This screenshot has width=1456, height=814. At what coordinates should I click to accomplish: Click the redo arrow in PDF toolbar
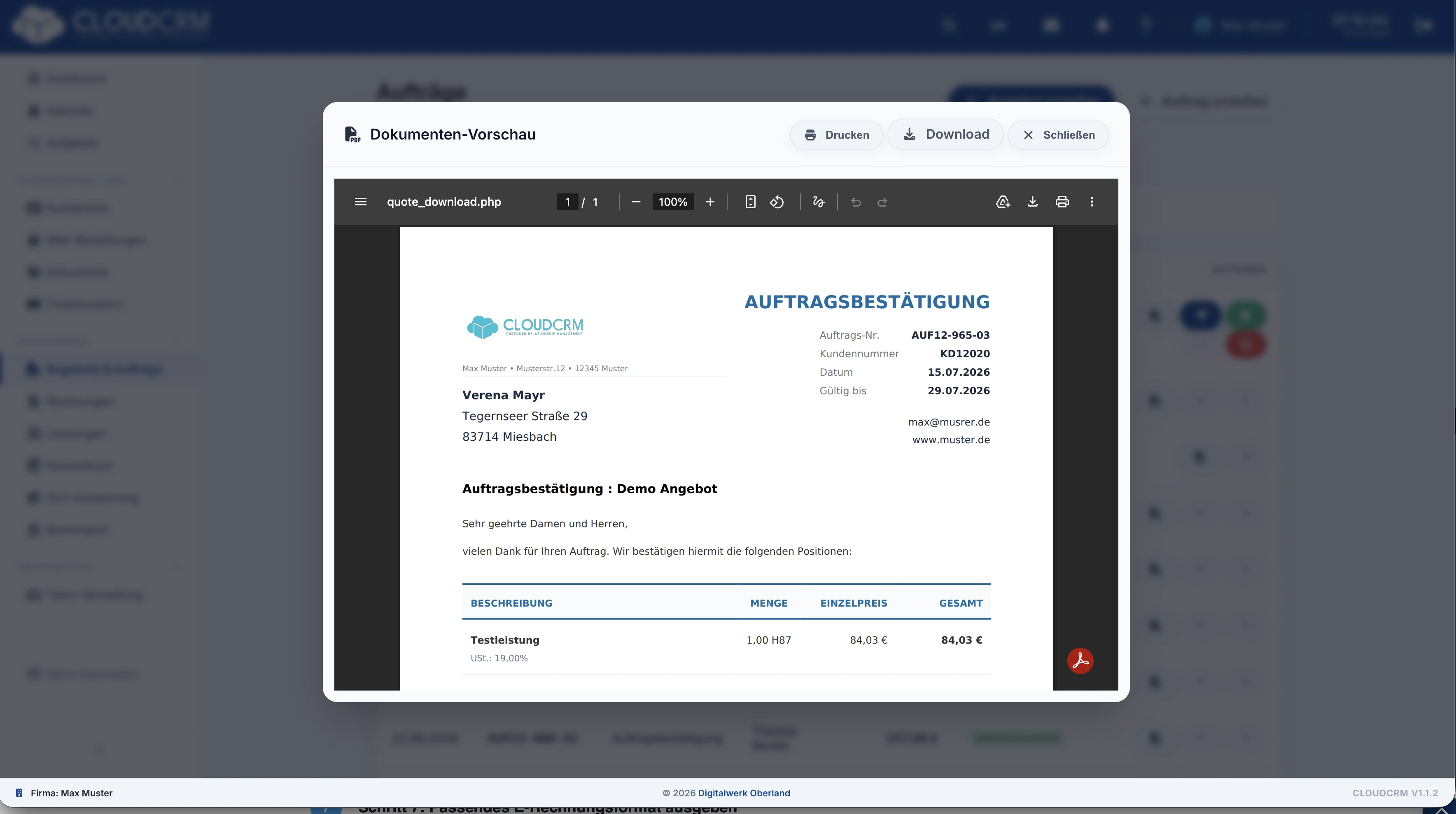click(x=882, y=202)
